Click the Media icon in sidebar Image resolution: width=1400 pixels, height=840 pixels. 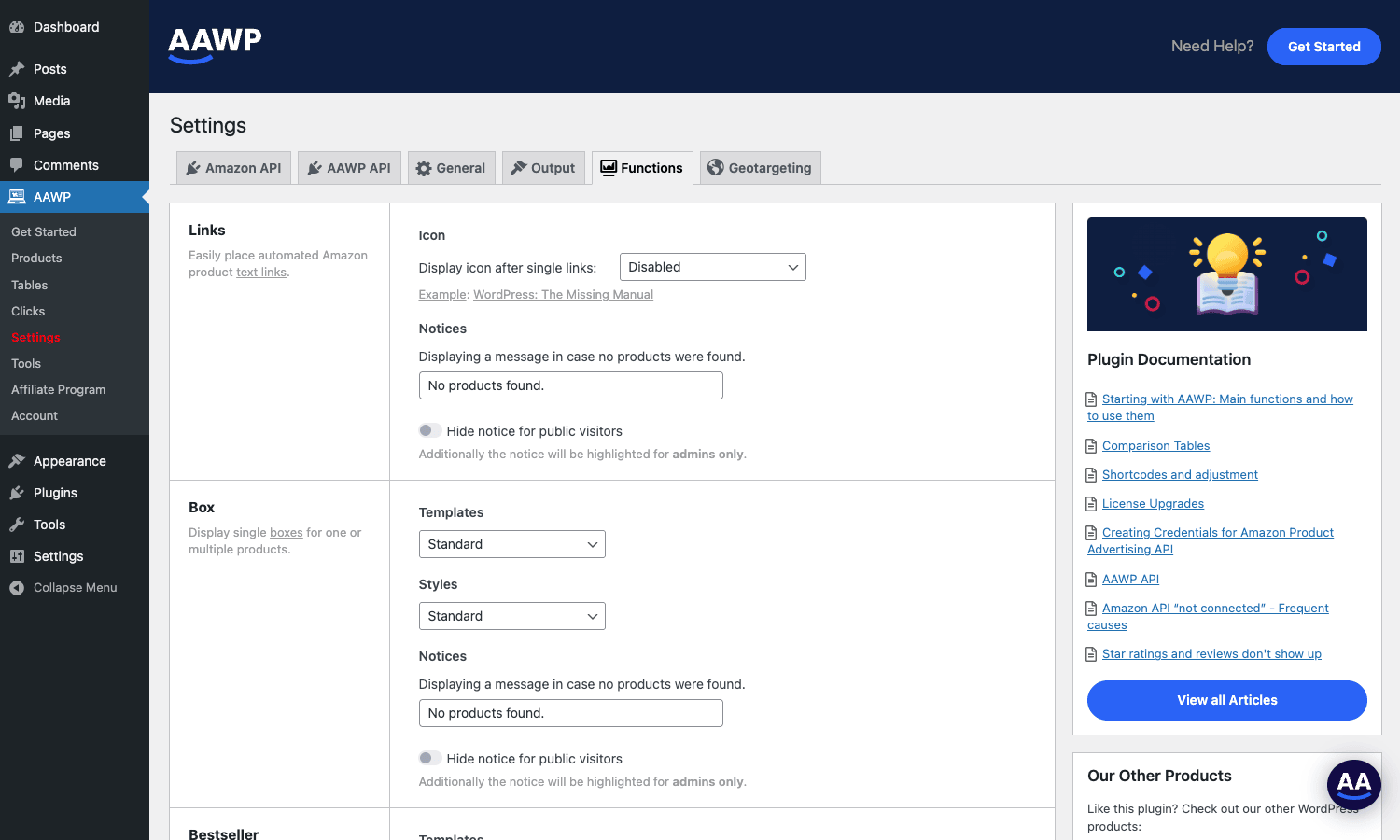point(17,101)
